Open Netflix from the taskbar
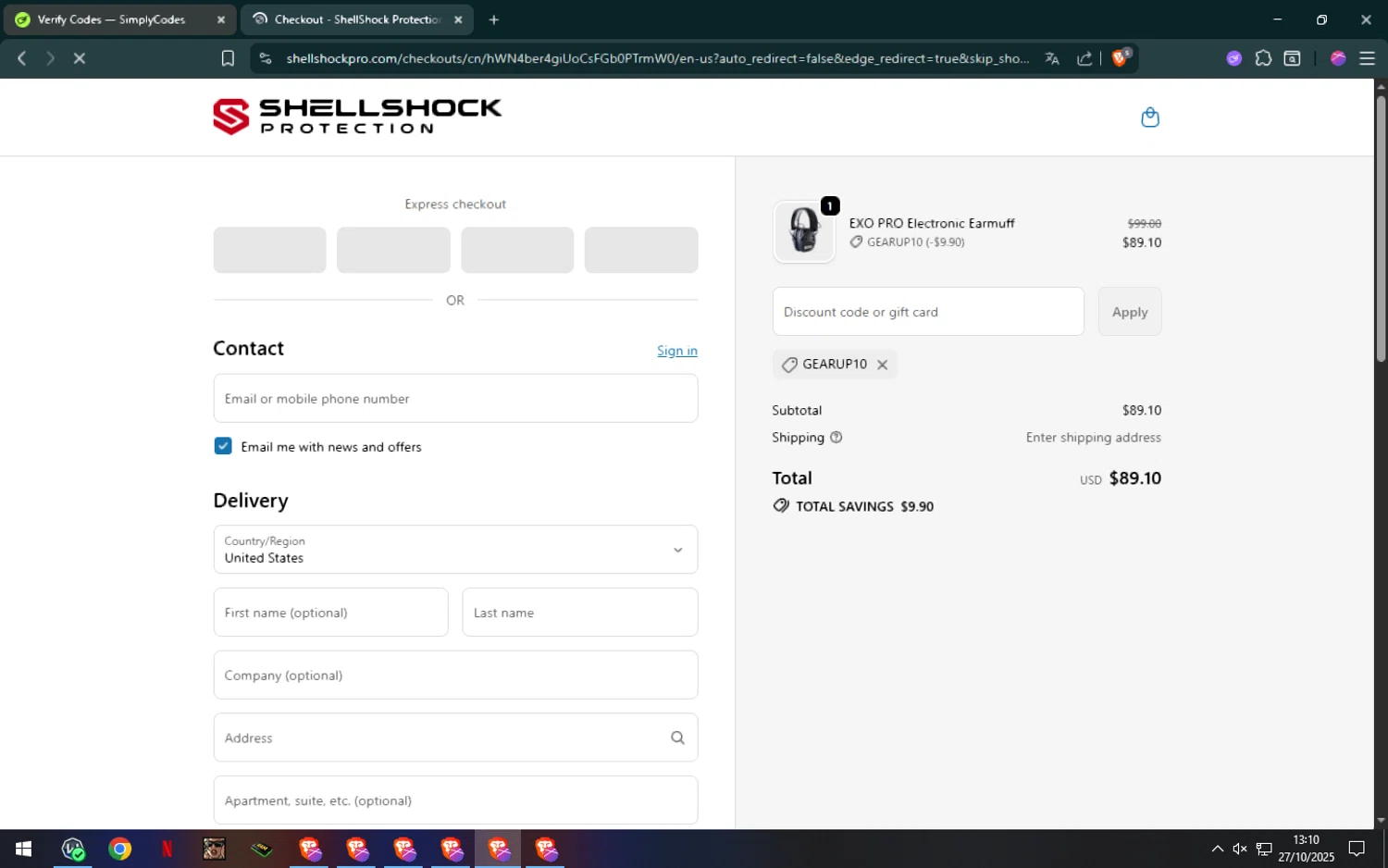This screenshot has width=1388, height=868. click(167, 849)
